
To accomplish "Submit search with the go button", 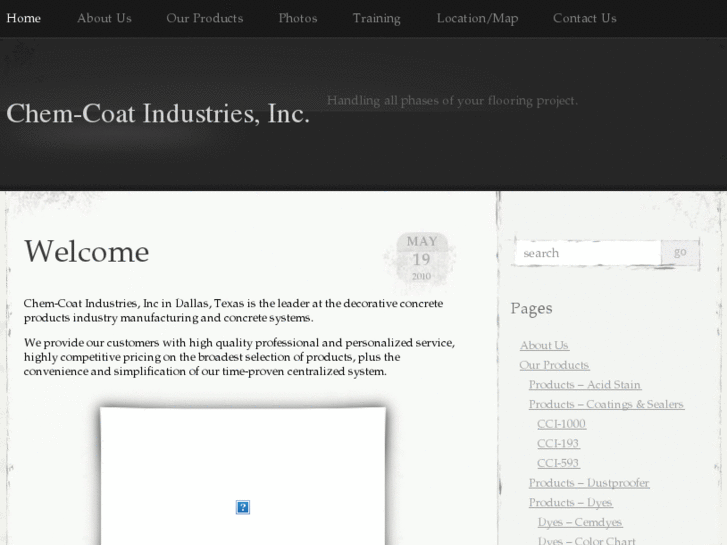I will coord(680,252).
